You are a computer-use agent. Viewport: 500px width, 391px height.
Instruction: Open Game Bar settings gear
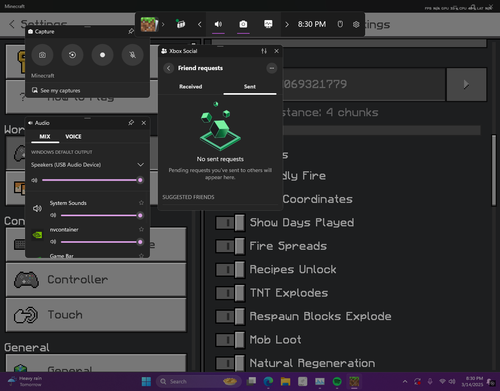coord(356,24)
